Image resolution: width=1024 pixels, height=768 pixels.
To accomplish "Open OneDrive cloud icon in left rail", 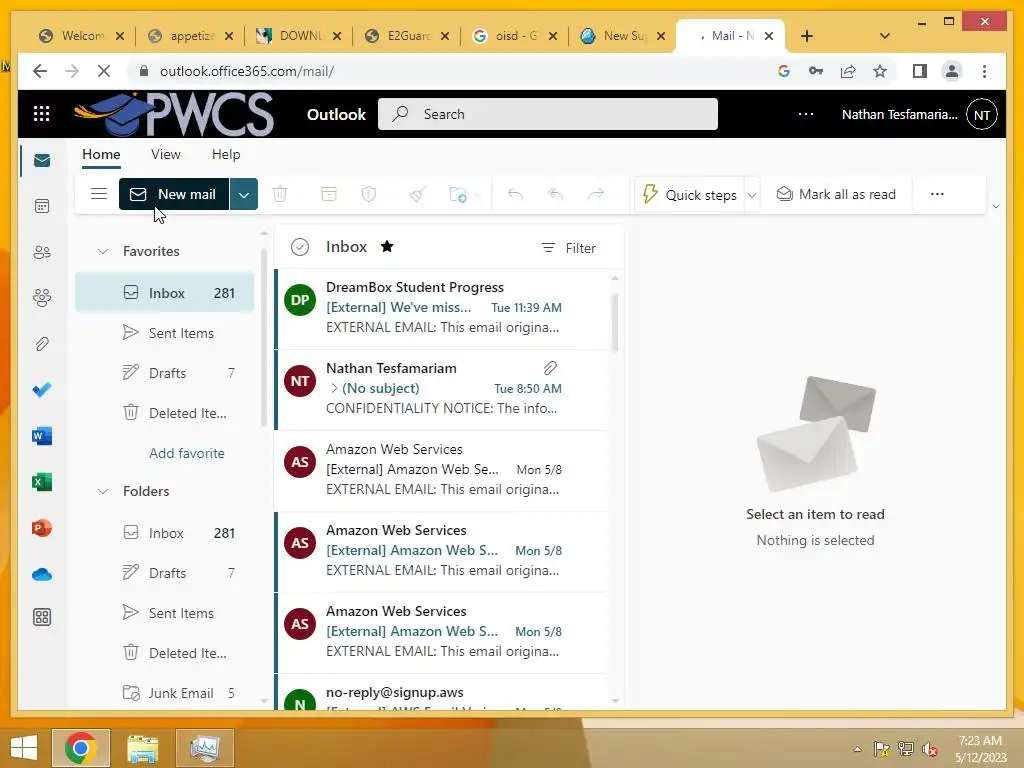I will (42, 575).
